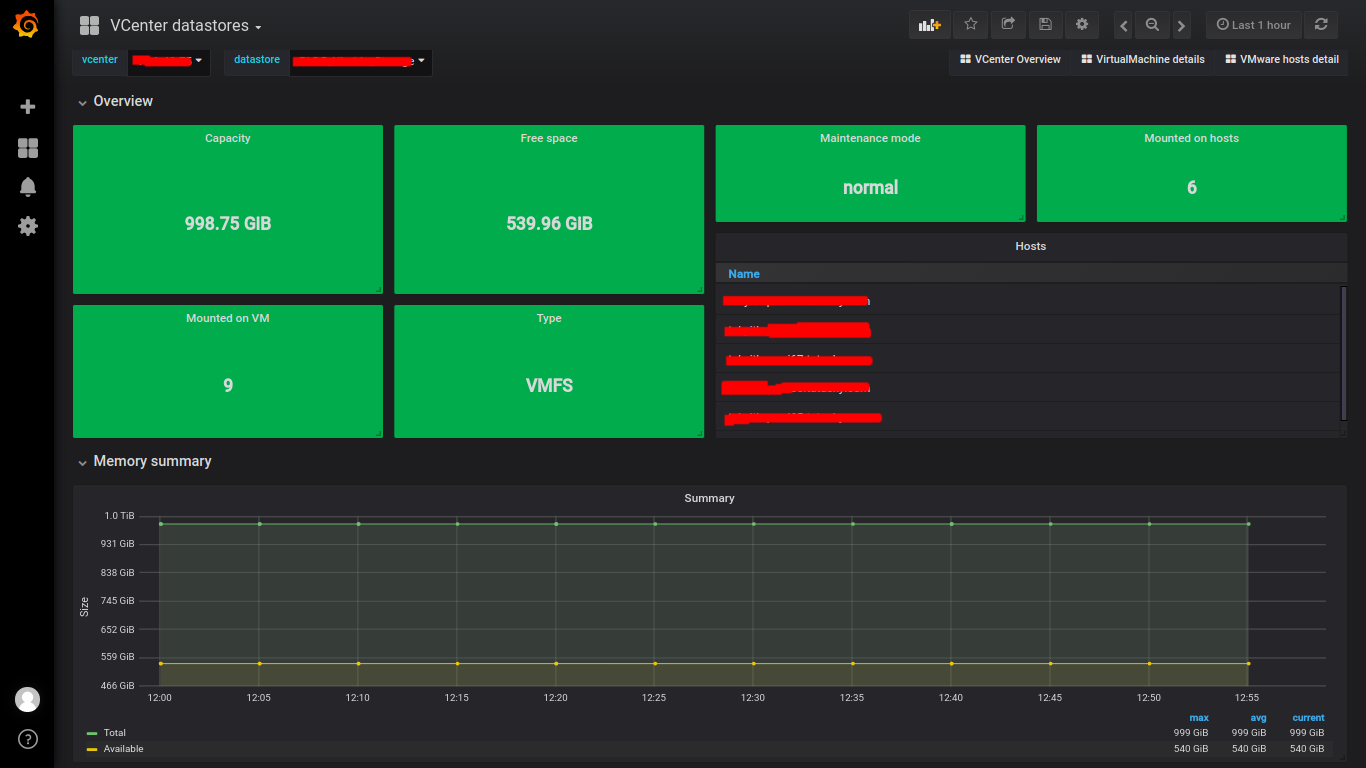Image resolution: width=1366 pixels, height=768 pixels.
Task: Open the Summary graph panel title
Action: (709, 498)
